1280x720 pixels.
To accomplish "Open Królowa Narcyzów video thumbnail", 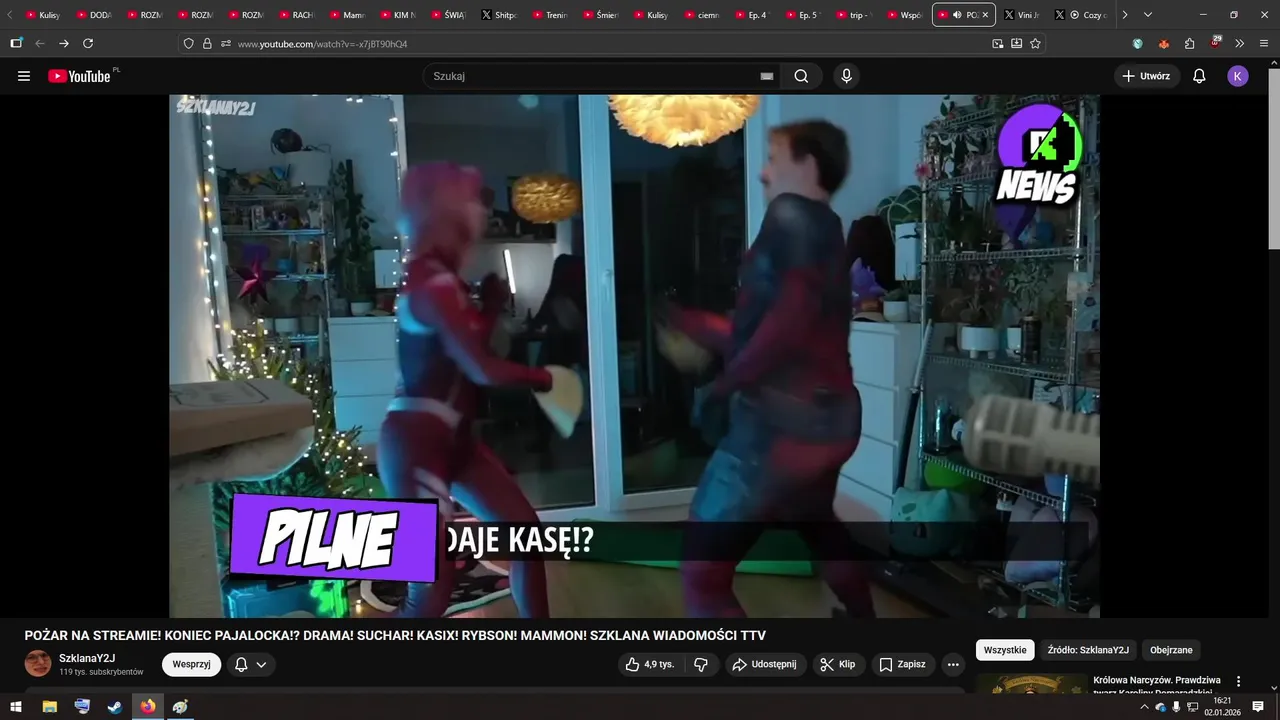I will (x=1031, y=684).
